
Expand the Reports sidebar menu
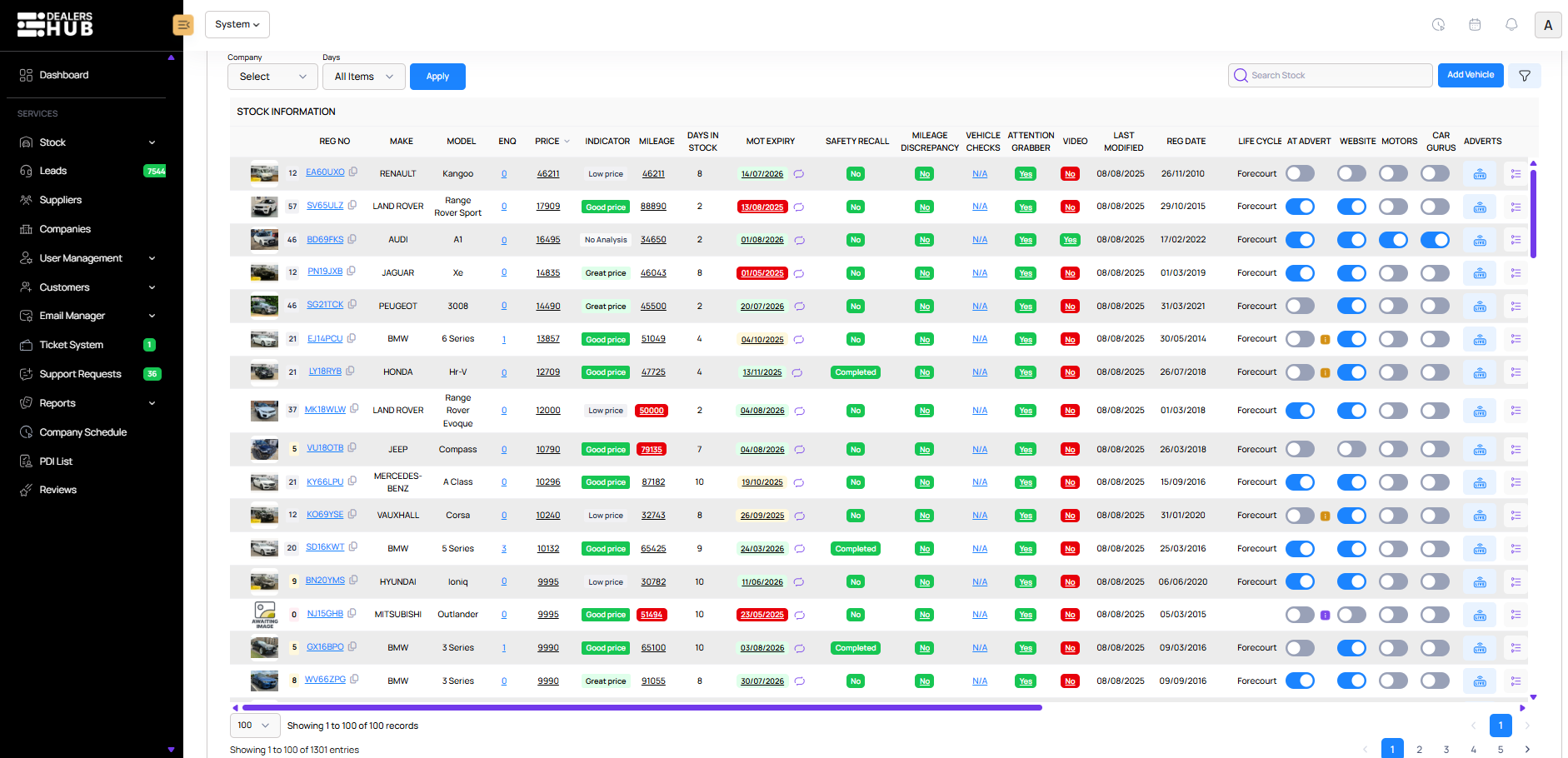[87, 403]
